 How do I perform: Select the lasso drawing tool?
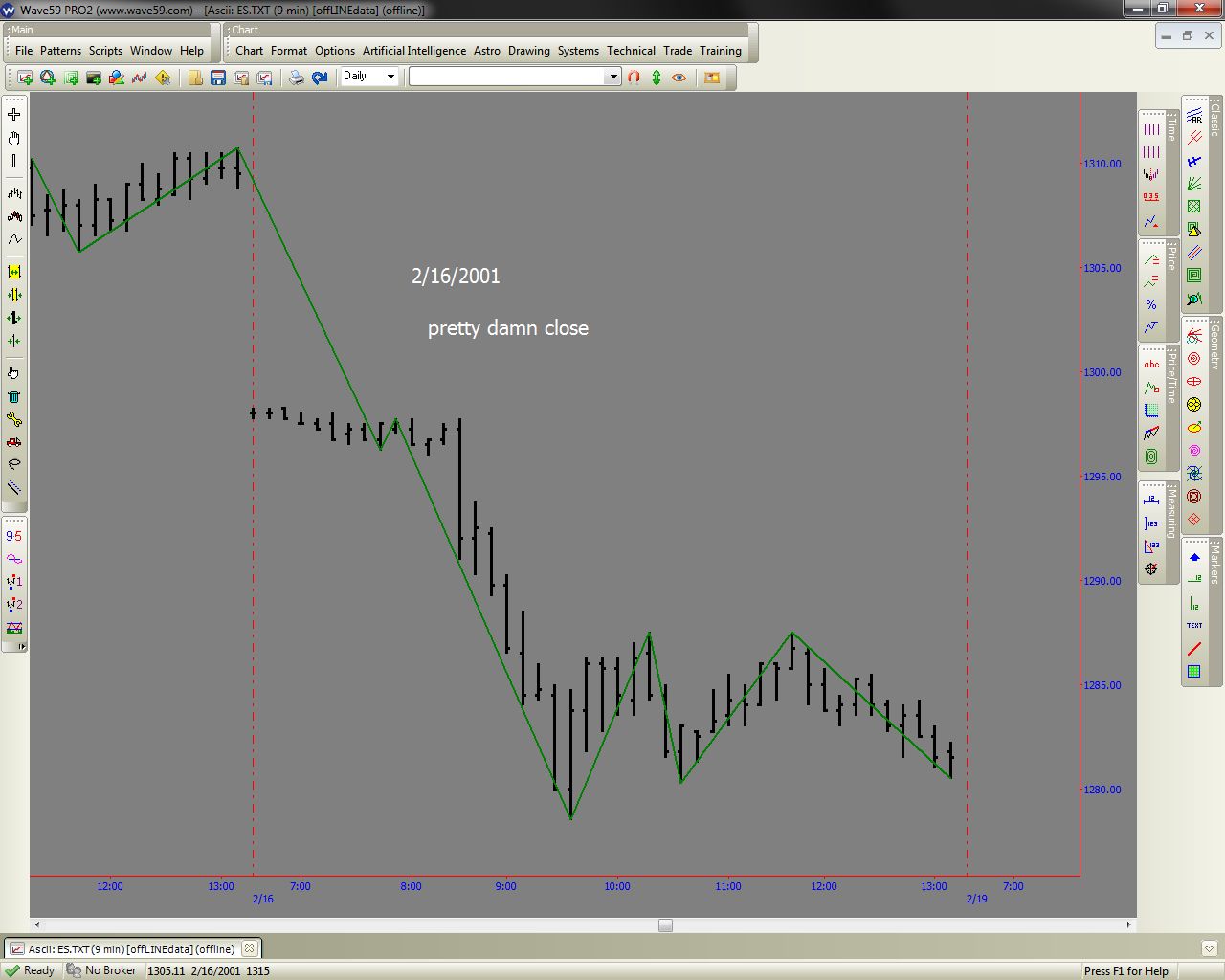pos(14,465)
